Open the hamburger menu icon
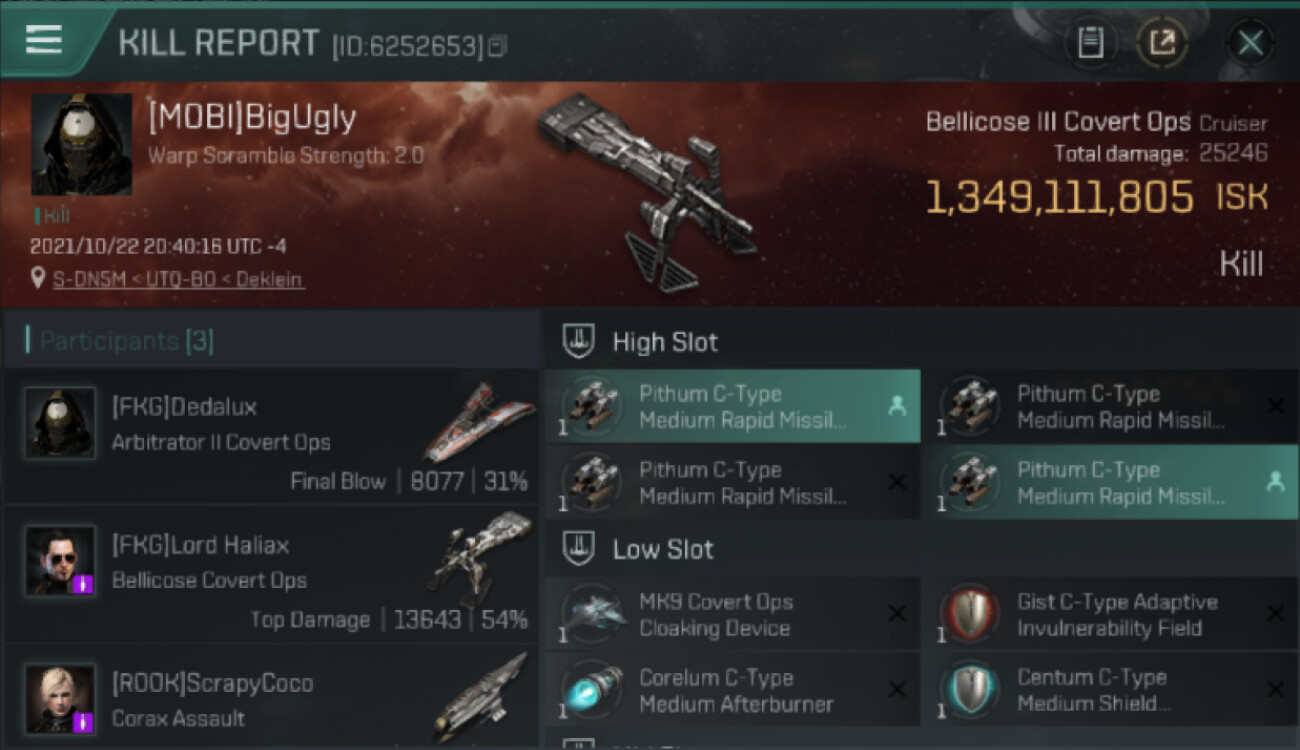The image size is (1300, 750). (44, 39)
